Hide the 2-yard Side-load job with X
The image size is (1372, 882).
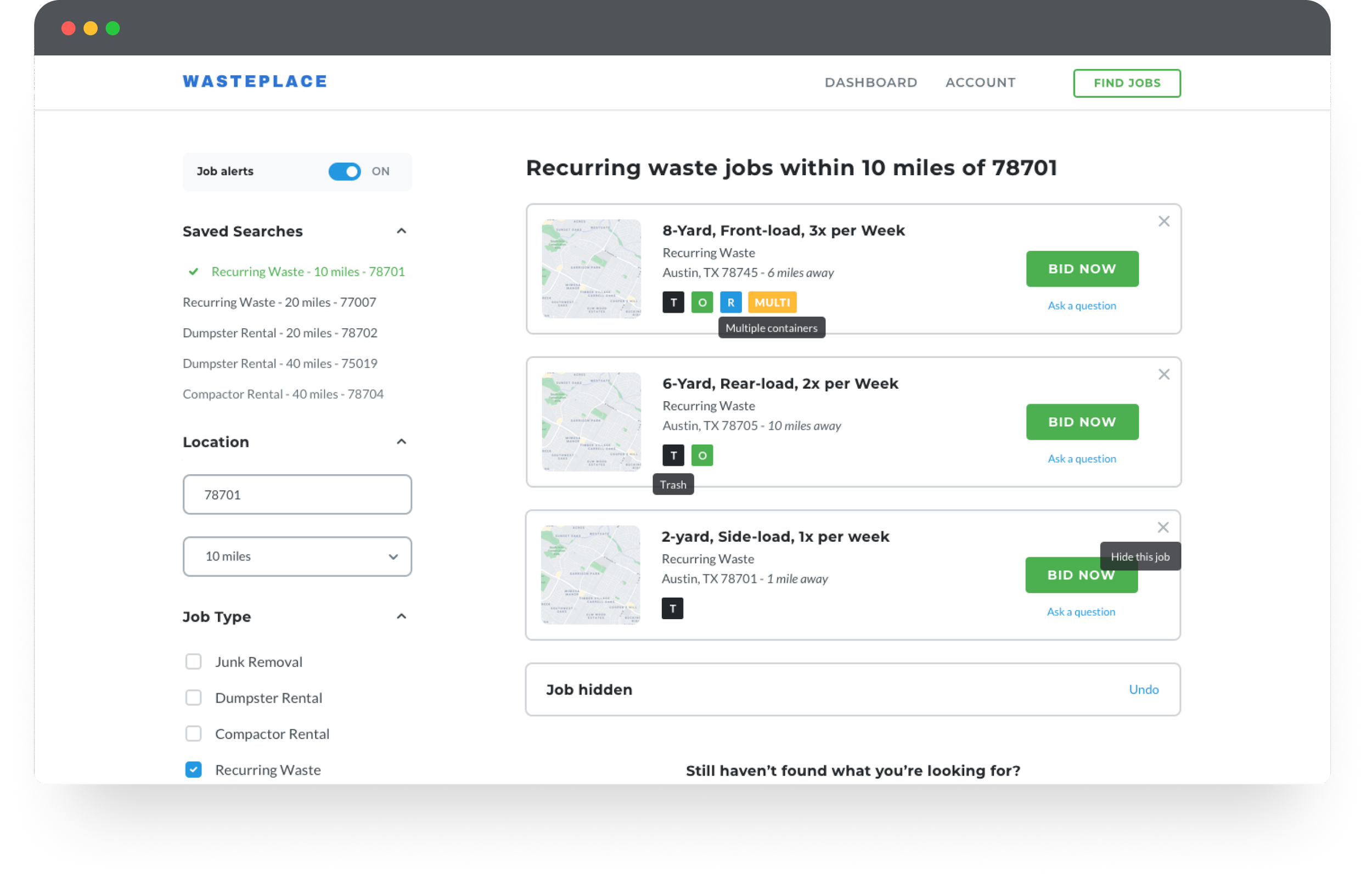coord(1162,527)
